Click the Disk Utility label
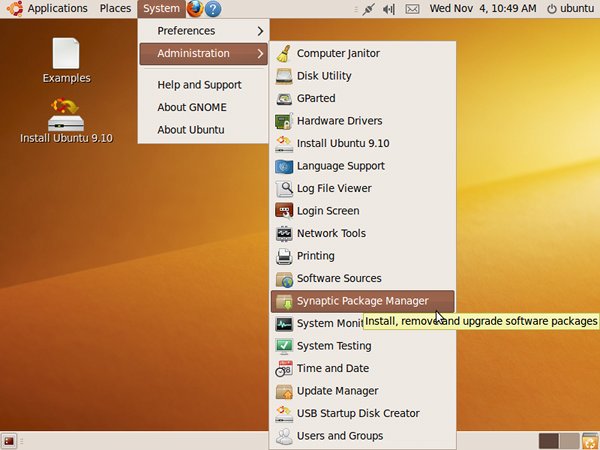 pyautogui.click(x=324, y=76)
